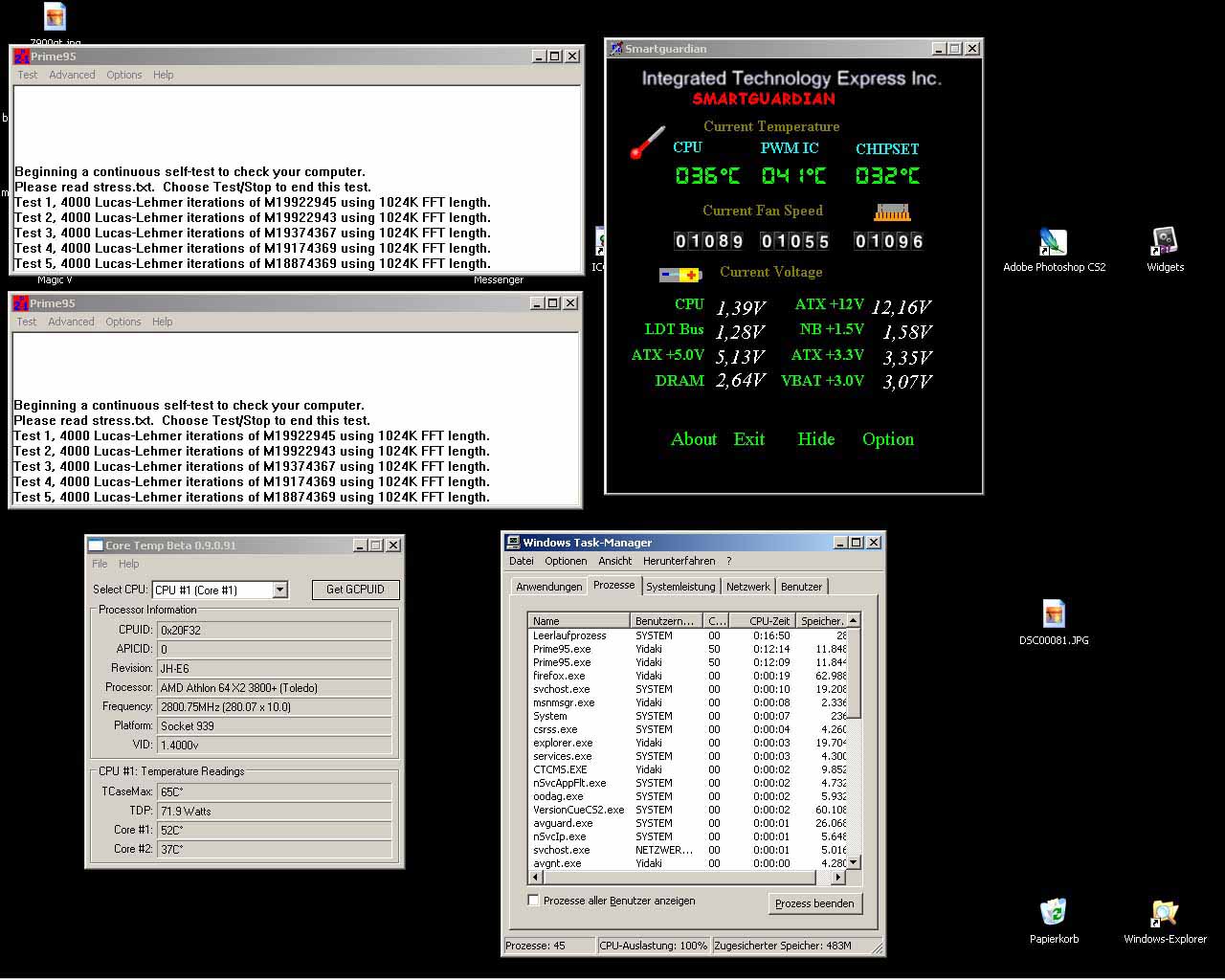The width and height of the screenshot is (1225, 980).
Task: Open Windows-Explorer desktop shortcut
Action: [x=1165, y=913]
